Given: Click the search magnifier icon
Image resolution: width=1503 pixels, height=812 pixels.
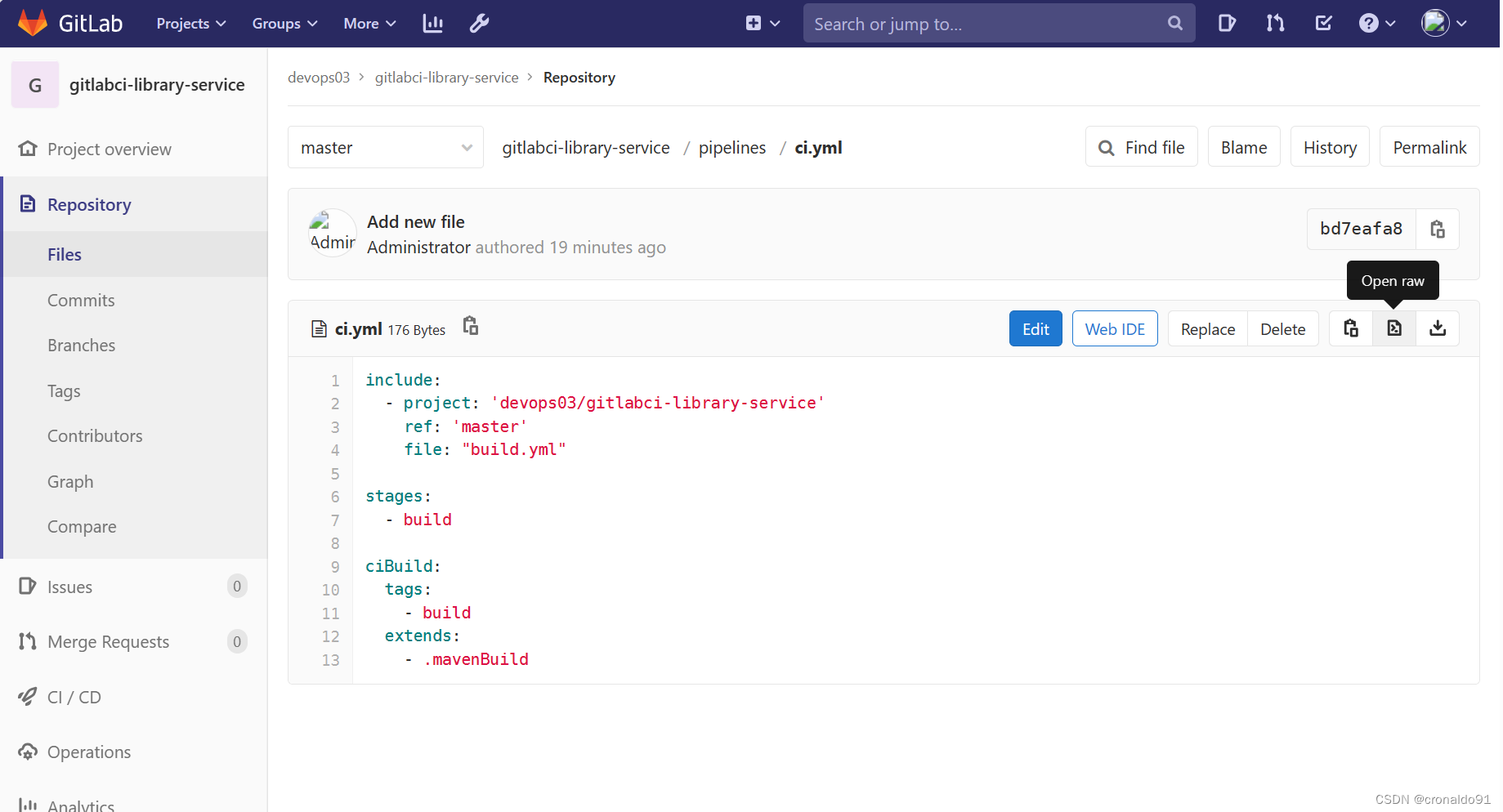Looking at the screenshot, I should [1174, 24].
